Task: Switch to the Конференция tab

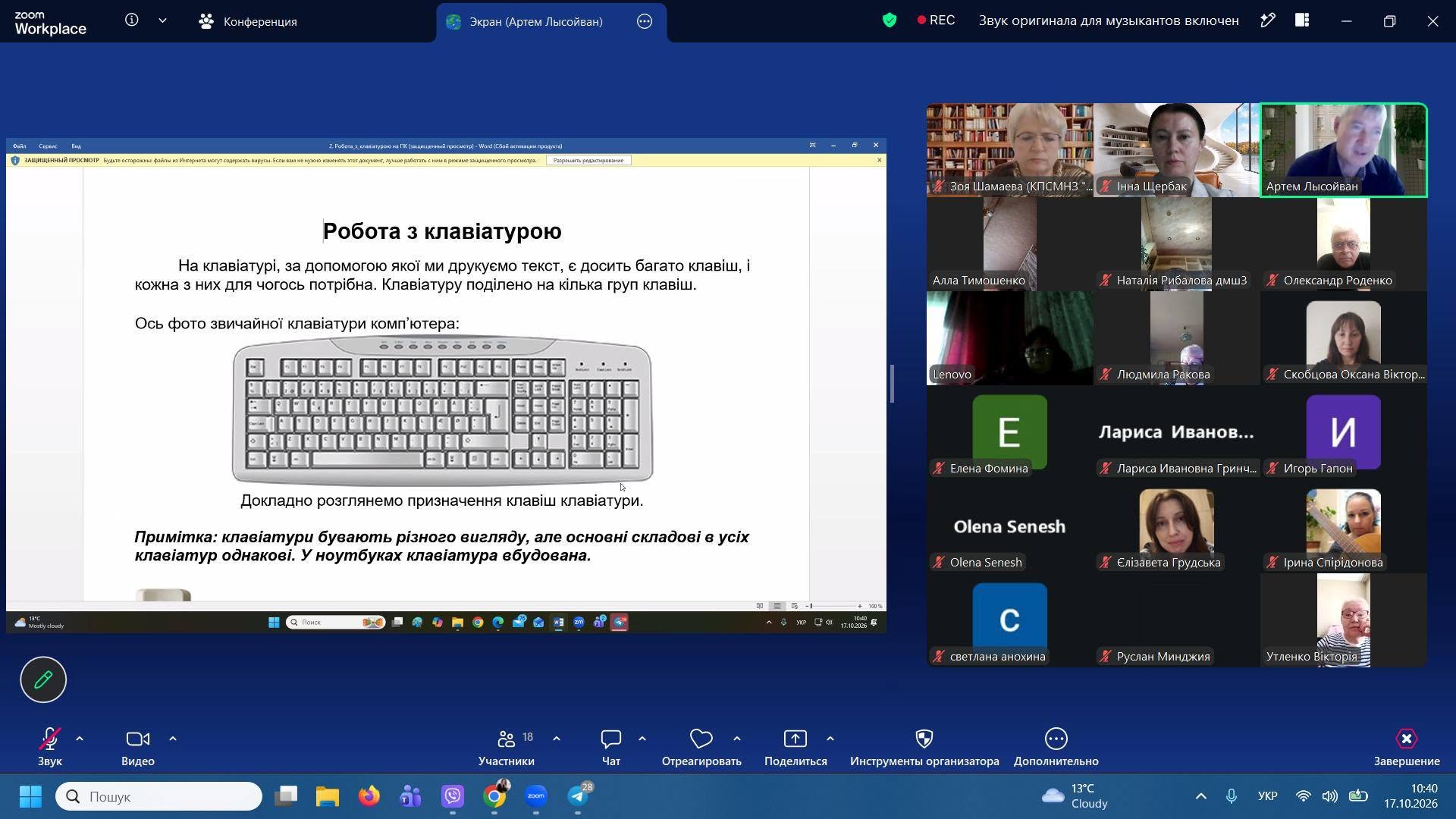Action: click(x=248, y=21)
